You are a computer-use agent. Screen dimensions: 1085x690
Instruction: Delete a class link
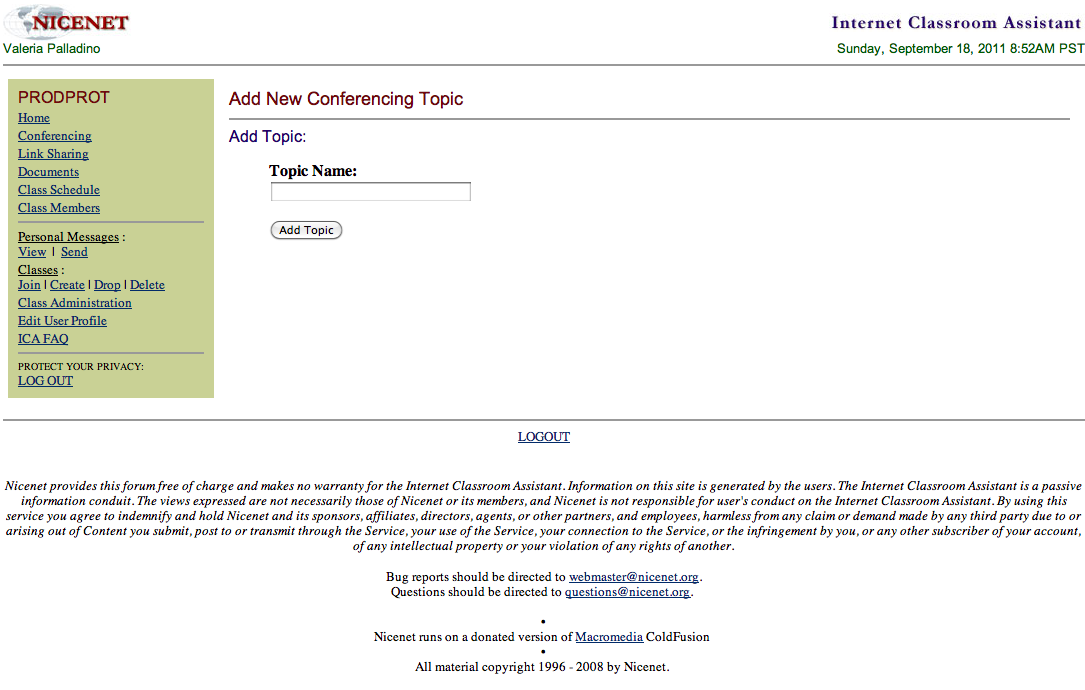pos(147,285)
